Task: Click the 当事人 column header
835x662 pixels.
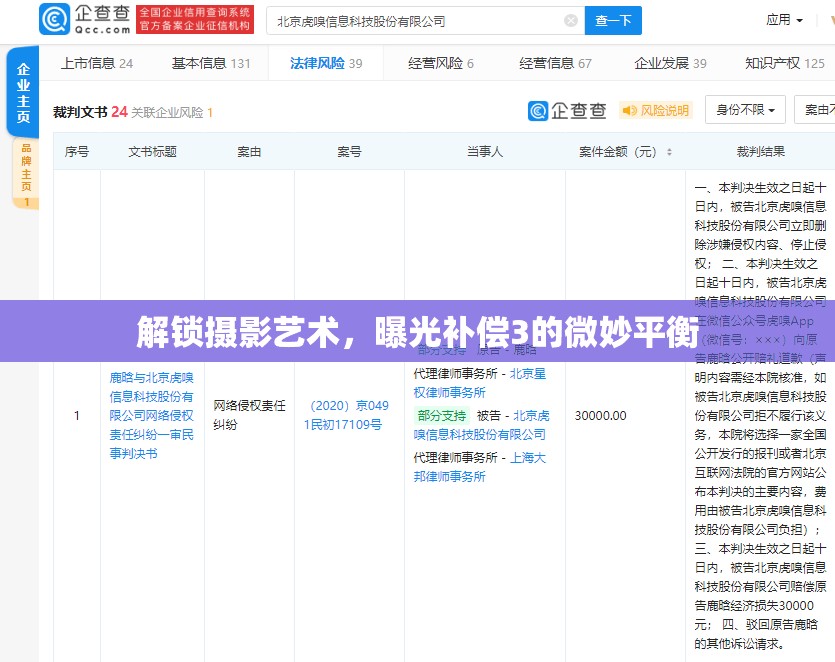Action: (x=485, y=152)
